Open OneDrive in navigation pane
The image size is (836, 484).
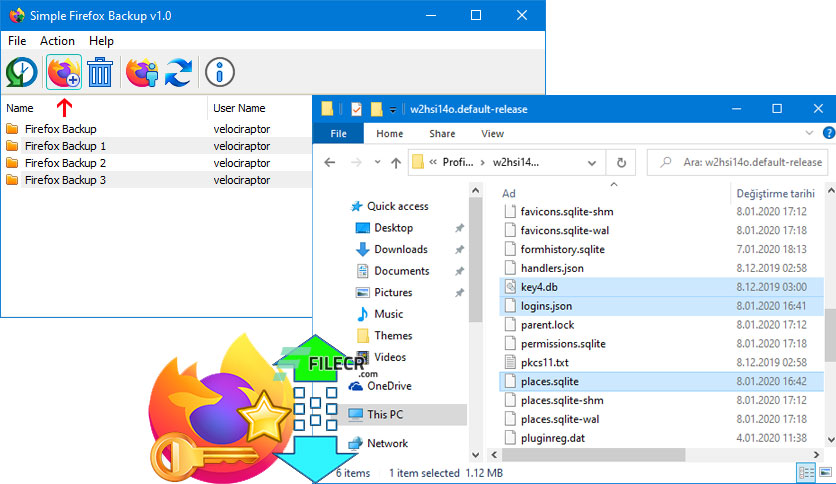coord(389,386)
